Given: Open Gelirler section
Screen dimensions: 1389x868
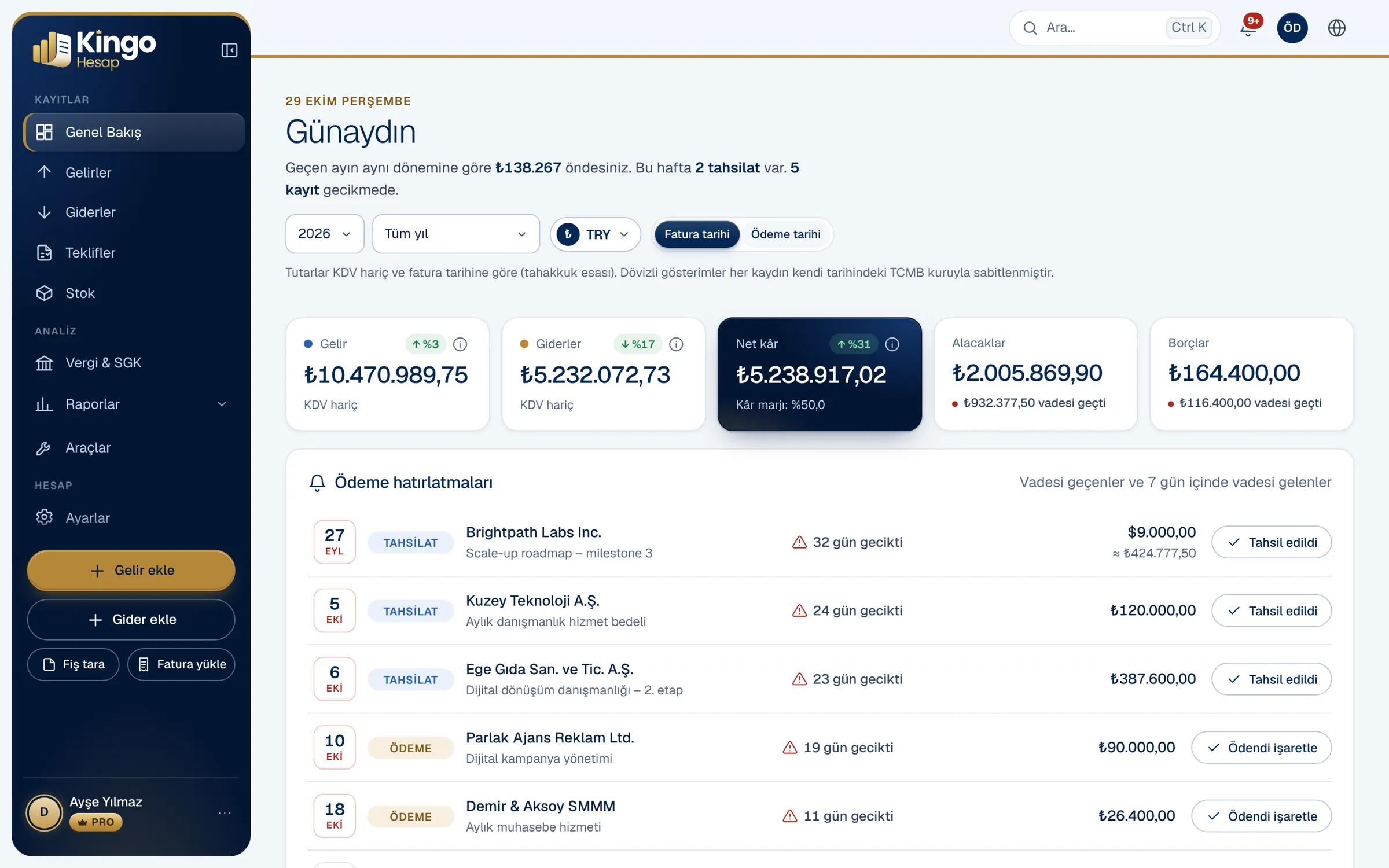Looking at the screenshot, I should [x=134, y=172].
